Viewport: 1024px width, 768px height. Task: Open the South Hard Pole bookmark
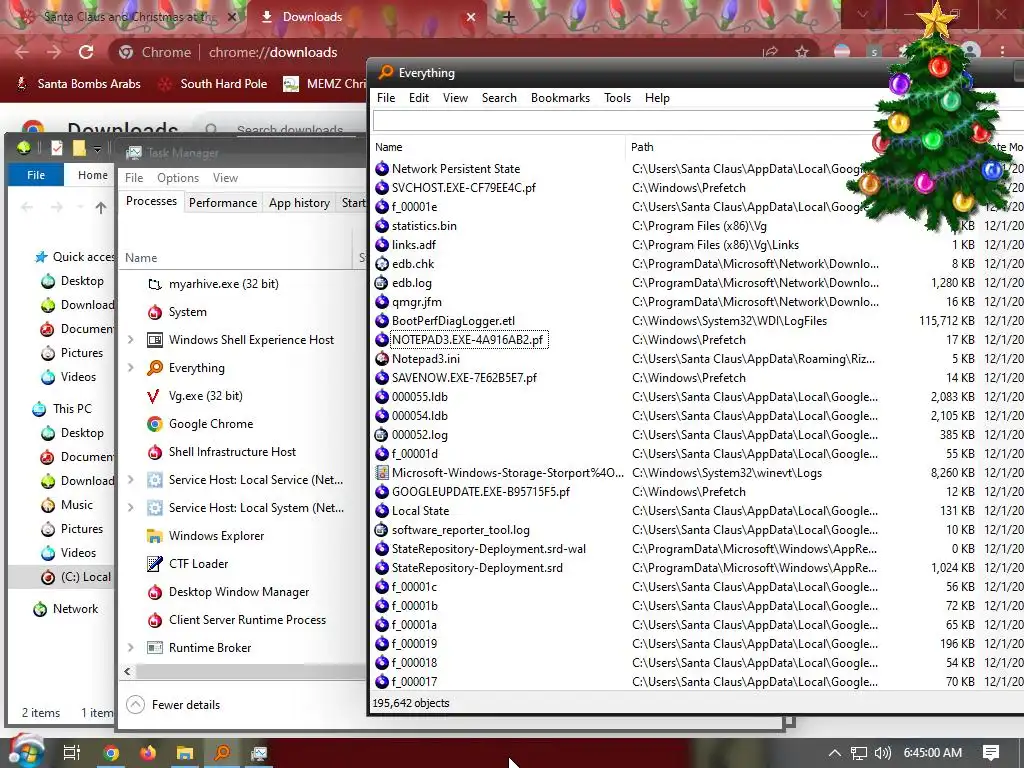pos(214,84)
